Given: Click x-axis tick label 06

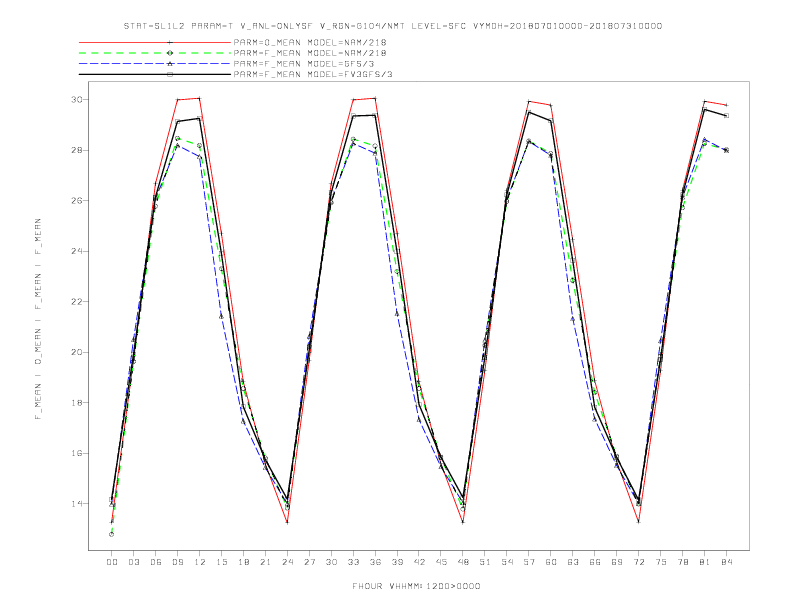Looking at the screenshot, I should [x=156, y=562].
